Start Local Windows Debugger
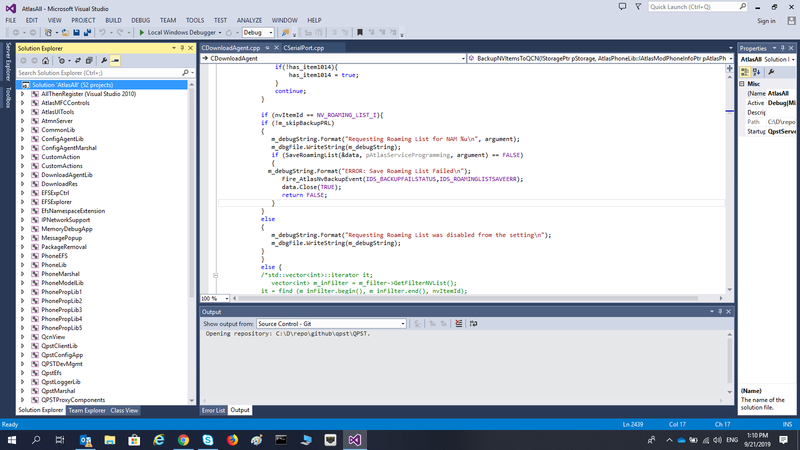 (177, 33)
